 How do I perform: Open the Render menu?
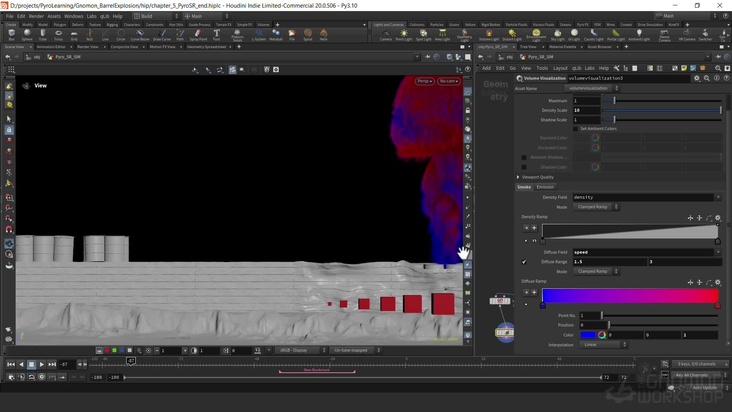(36, 16)
